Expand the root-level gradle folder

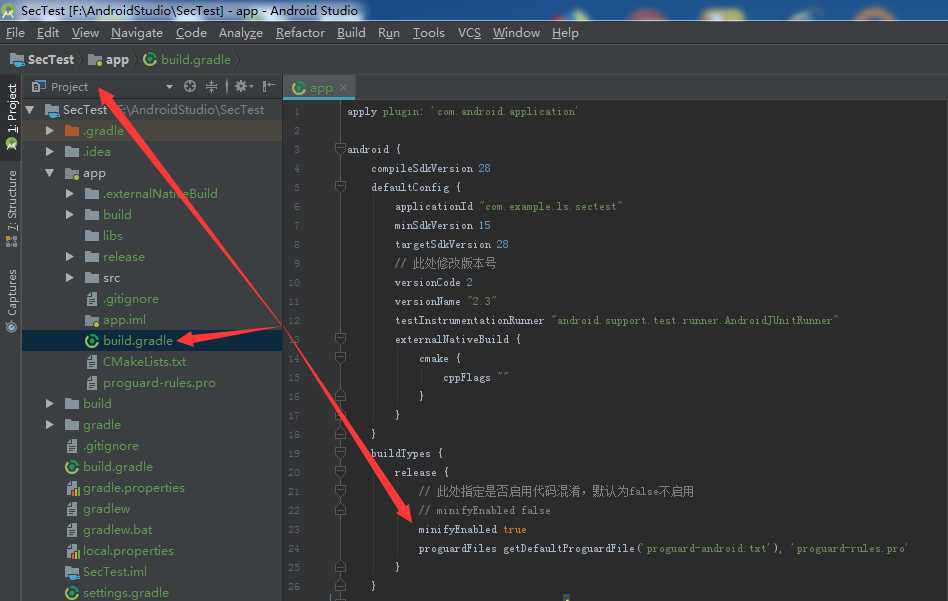[x=50, y=424]
